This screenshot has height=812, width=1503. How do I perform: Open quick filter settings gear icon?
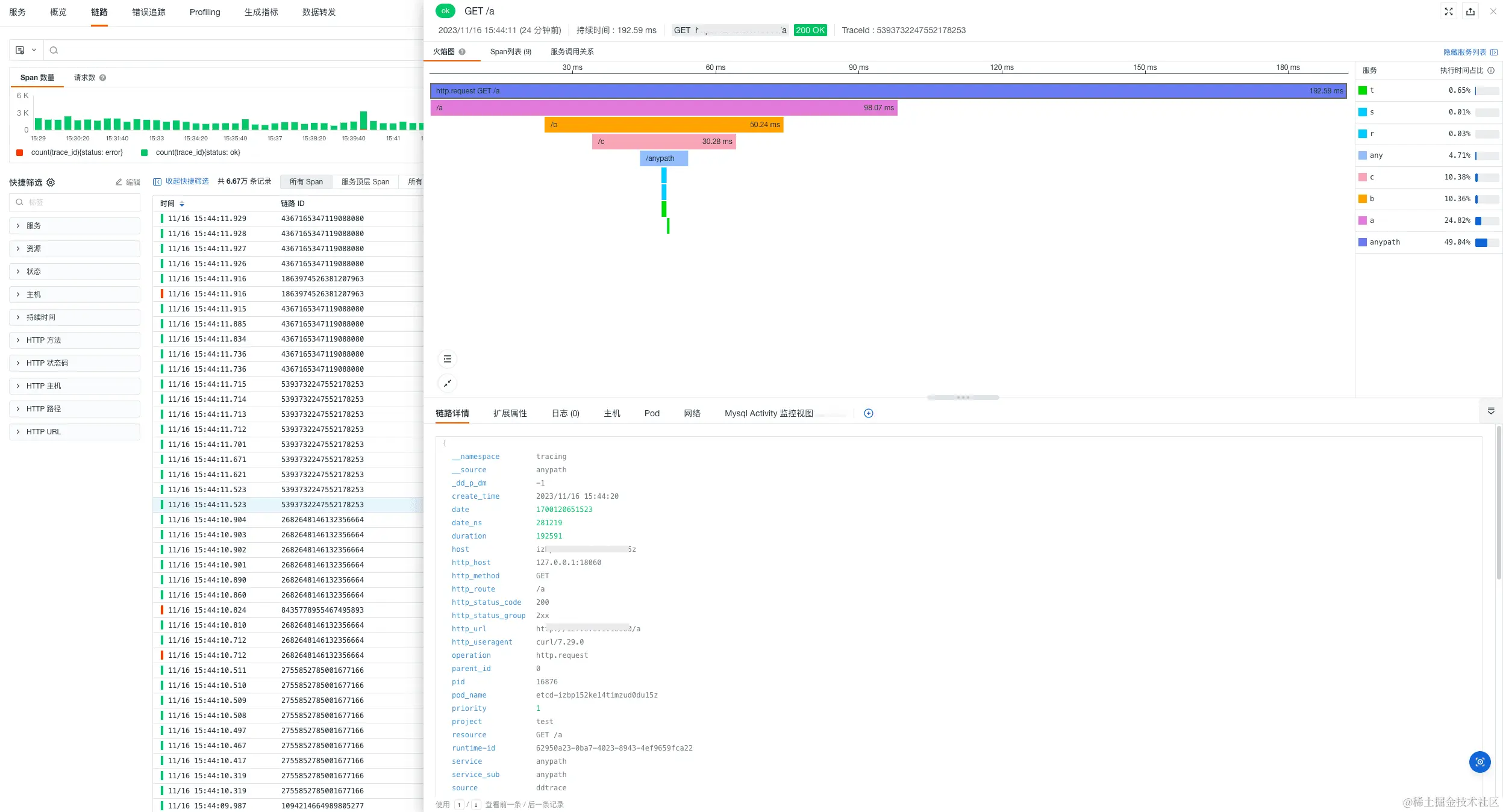[51, 183]
